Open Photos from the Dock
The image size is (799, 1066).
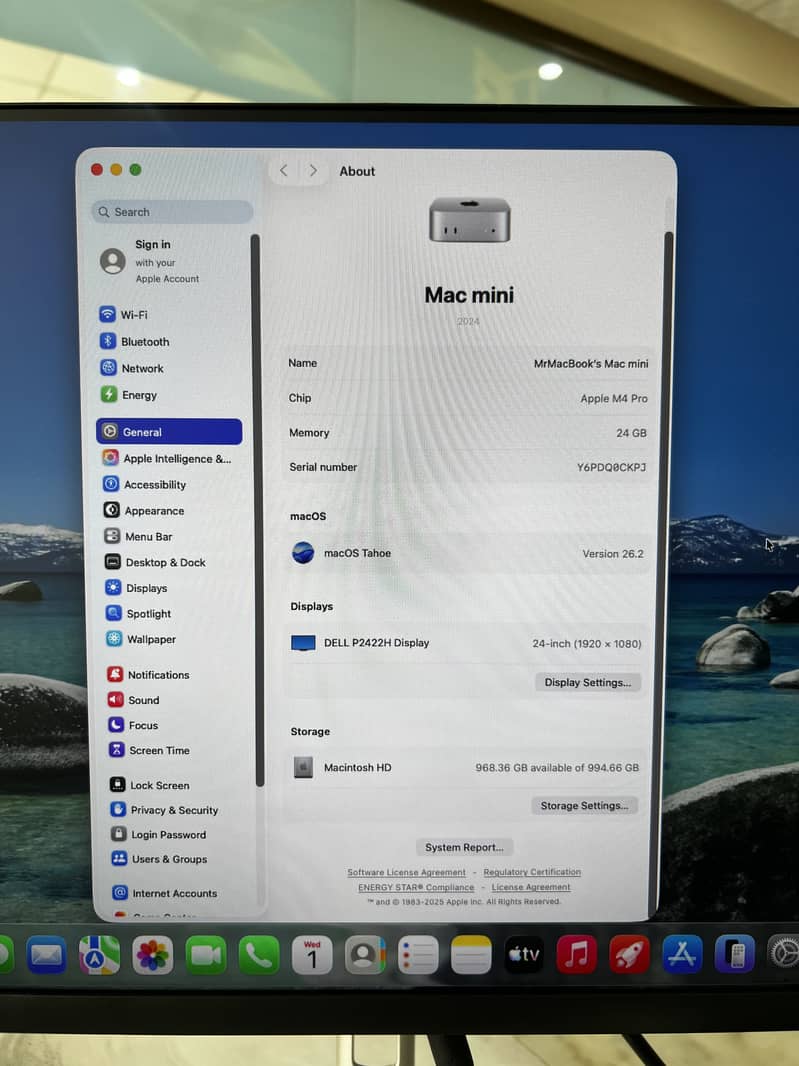152,955
